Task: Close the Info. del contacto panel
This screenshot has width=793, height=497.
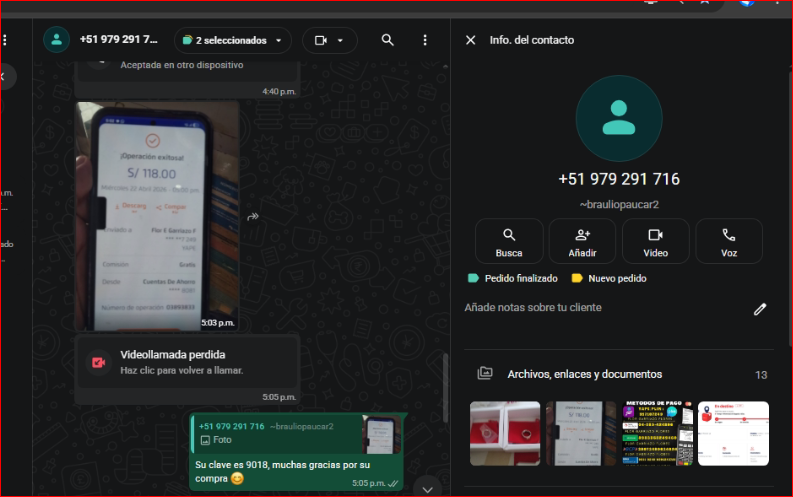Action: point(471,40)
